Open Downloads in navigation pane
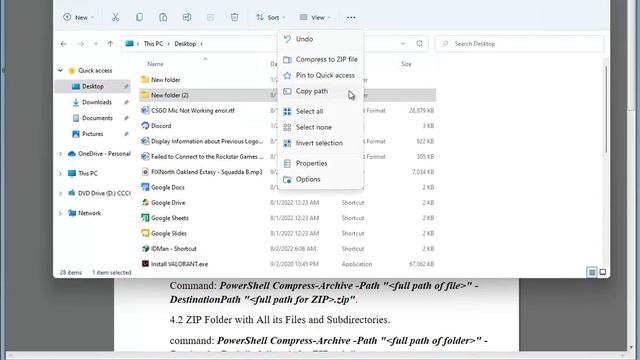 97,102
